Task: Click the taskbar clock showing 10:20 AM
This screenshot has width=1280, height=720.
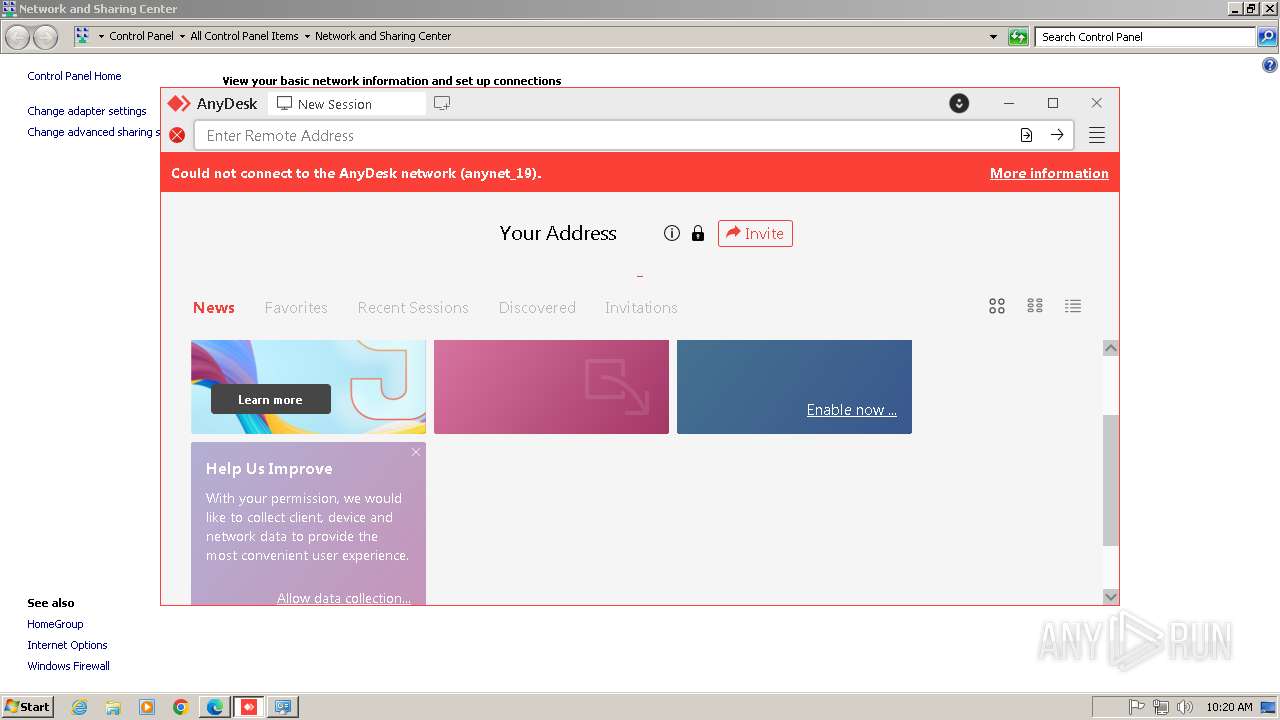Action: pyautogui.click(x=1229, y=707)
